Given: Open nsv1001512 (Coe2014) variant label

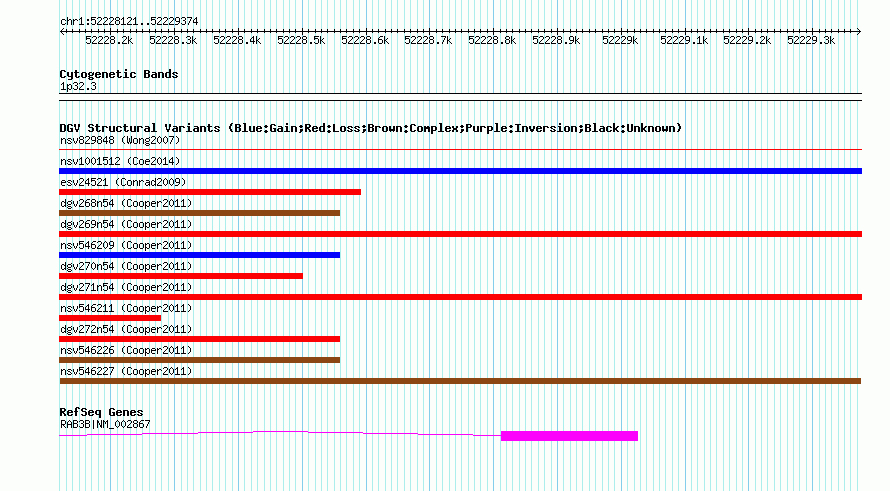Looking at the screenshot, I should tap(120, 161).
